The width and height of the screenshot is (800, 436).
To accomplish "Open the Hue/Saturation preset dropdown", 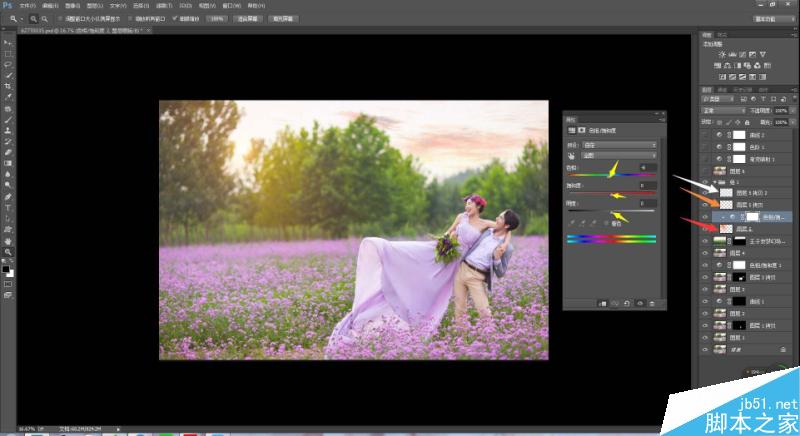I will coord(619,145).
